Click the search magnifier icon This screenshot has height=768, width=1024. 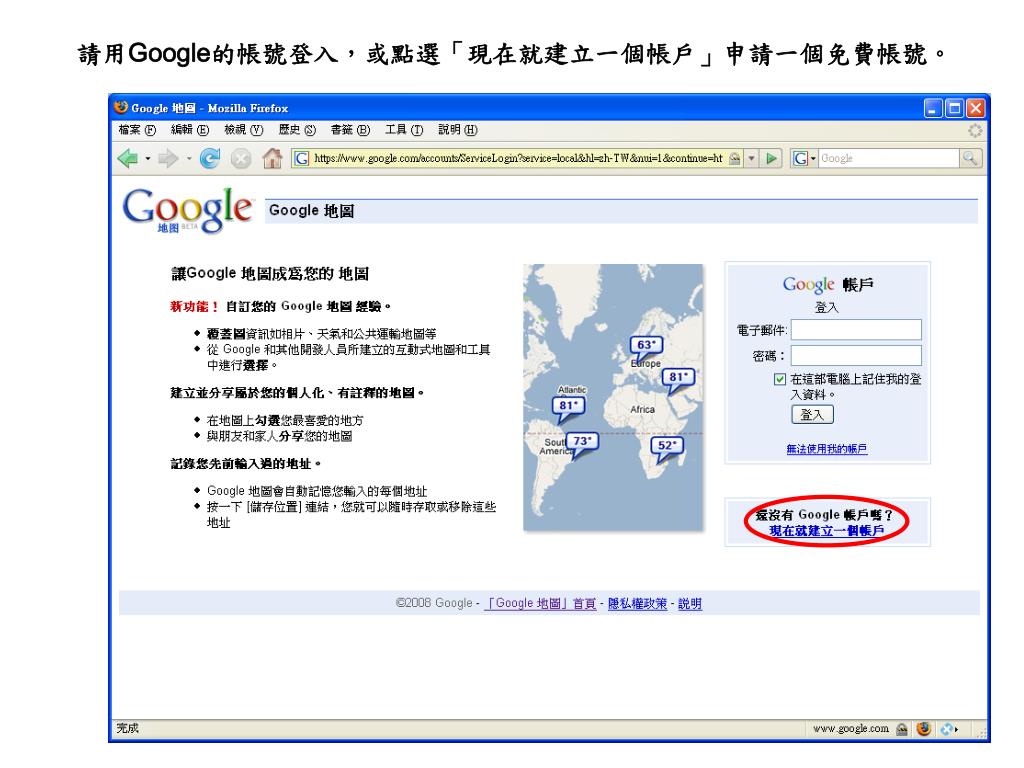[970, 158]
